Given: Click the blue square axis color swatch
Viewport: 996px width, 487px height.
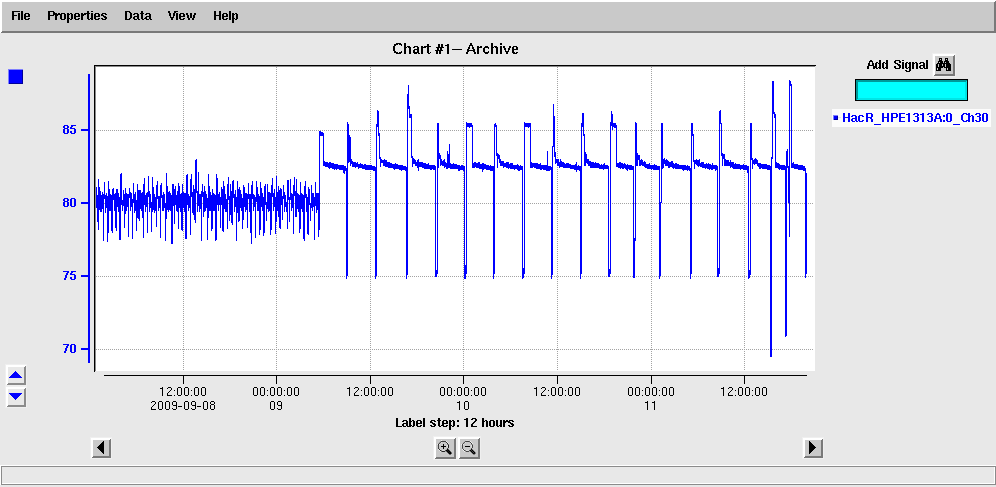Looking at the screenshot, I should tap(16, 77).
